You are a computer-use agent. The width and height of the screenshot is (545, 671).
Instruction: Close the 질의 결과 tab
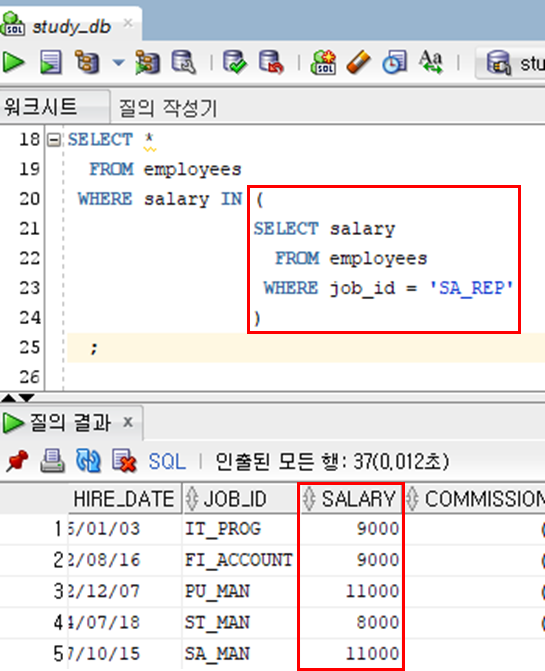pyautogui.click(x=128, y=422)
